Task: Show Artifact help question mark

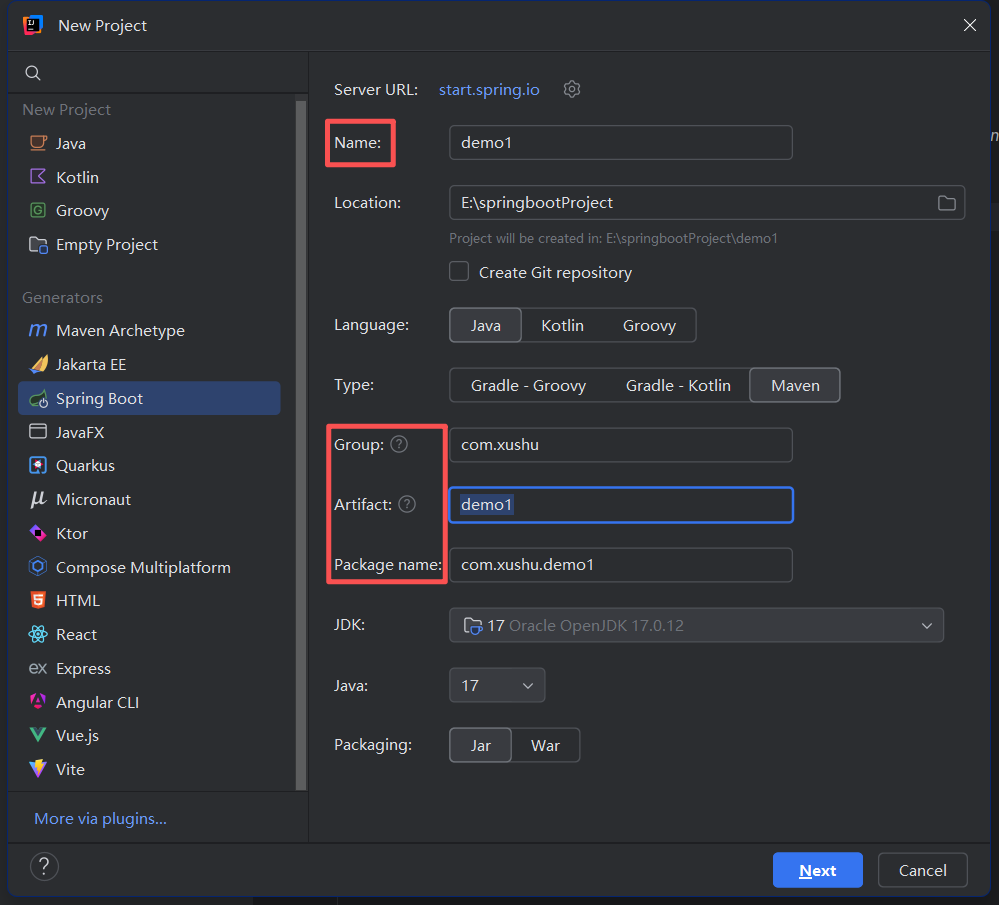Action: (407, 504)
